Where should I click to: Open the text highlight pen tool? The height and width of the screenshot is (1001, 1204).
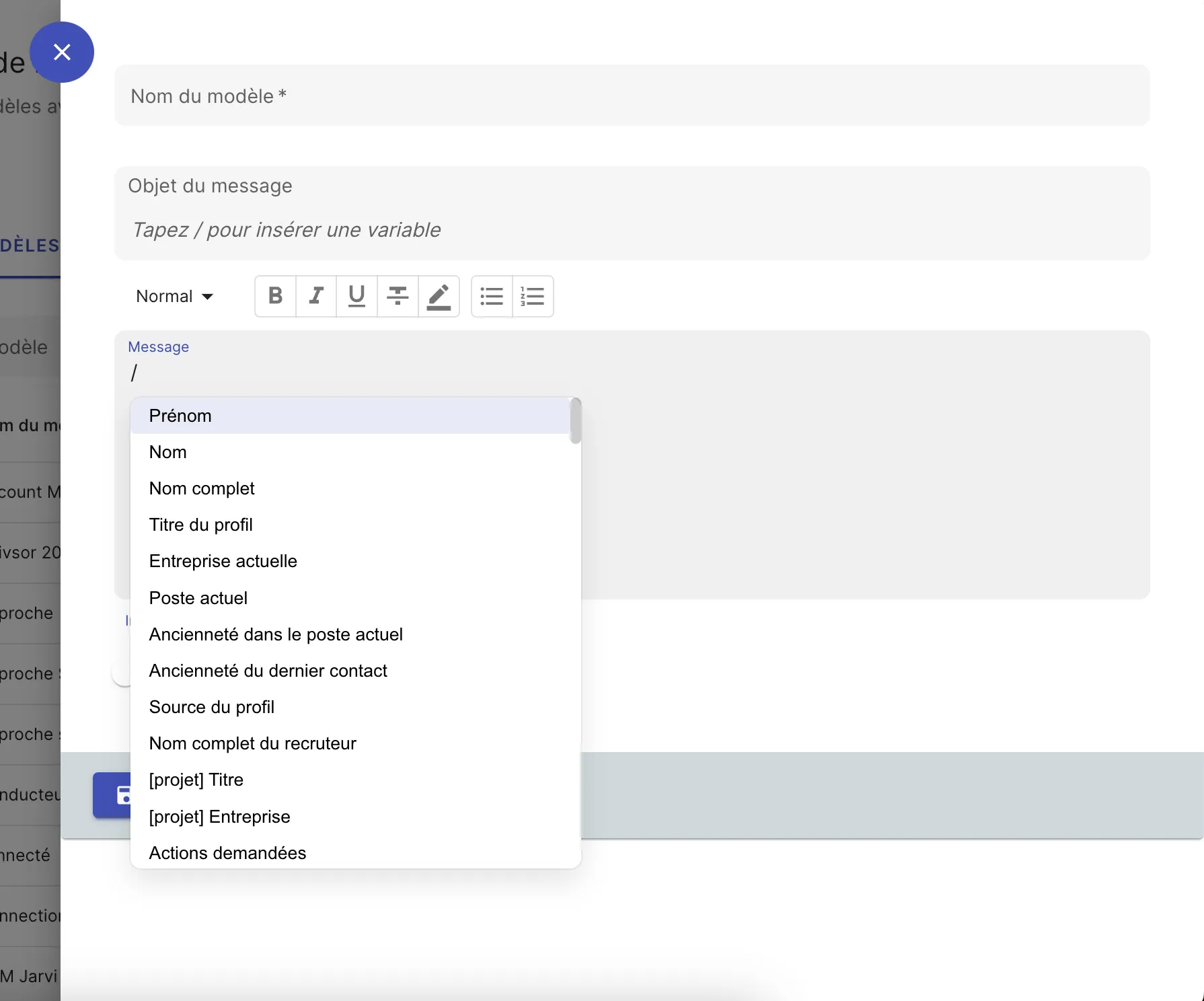click(439, 296)
